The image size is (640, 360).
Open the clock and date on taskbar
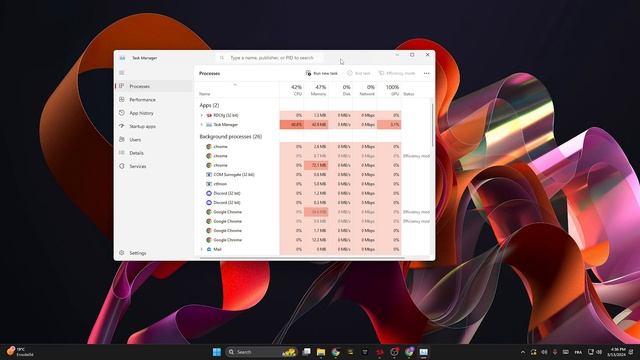click(616, 352)
